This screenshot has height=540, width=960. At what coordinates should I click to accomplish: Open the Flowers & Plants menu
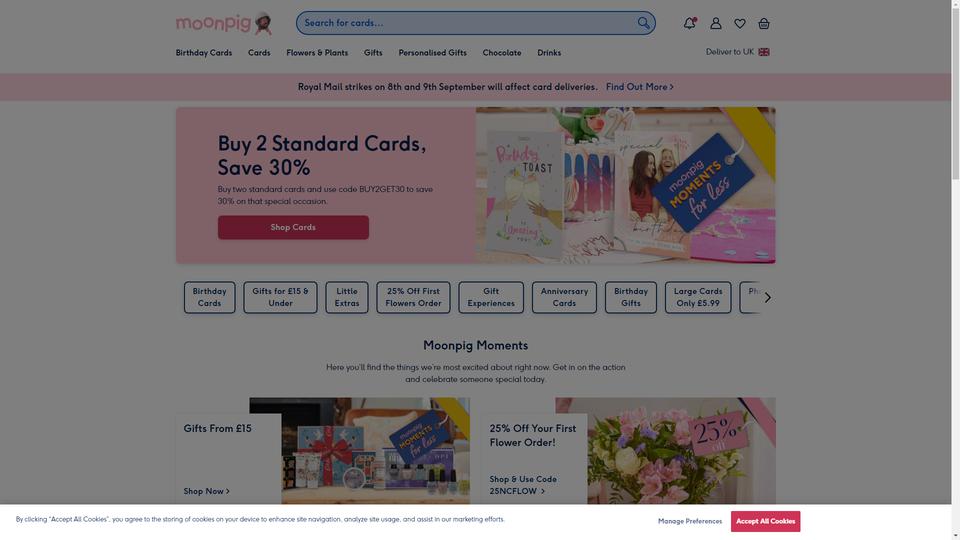(x=317, y=53)
